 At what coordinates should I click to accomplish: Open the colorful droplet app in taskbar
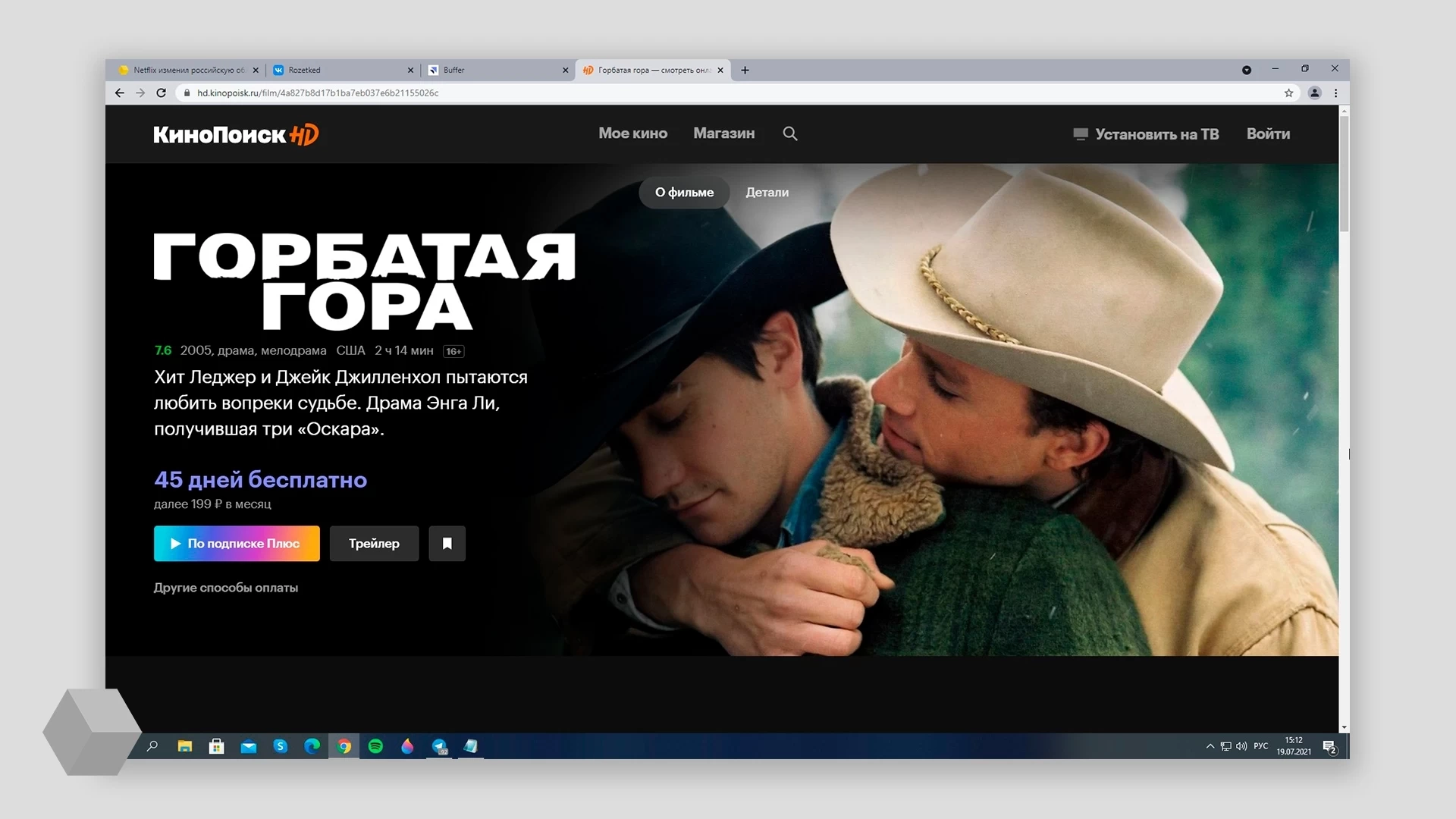click(x=407, y=746)
